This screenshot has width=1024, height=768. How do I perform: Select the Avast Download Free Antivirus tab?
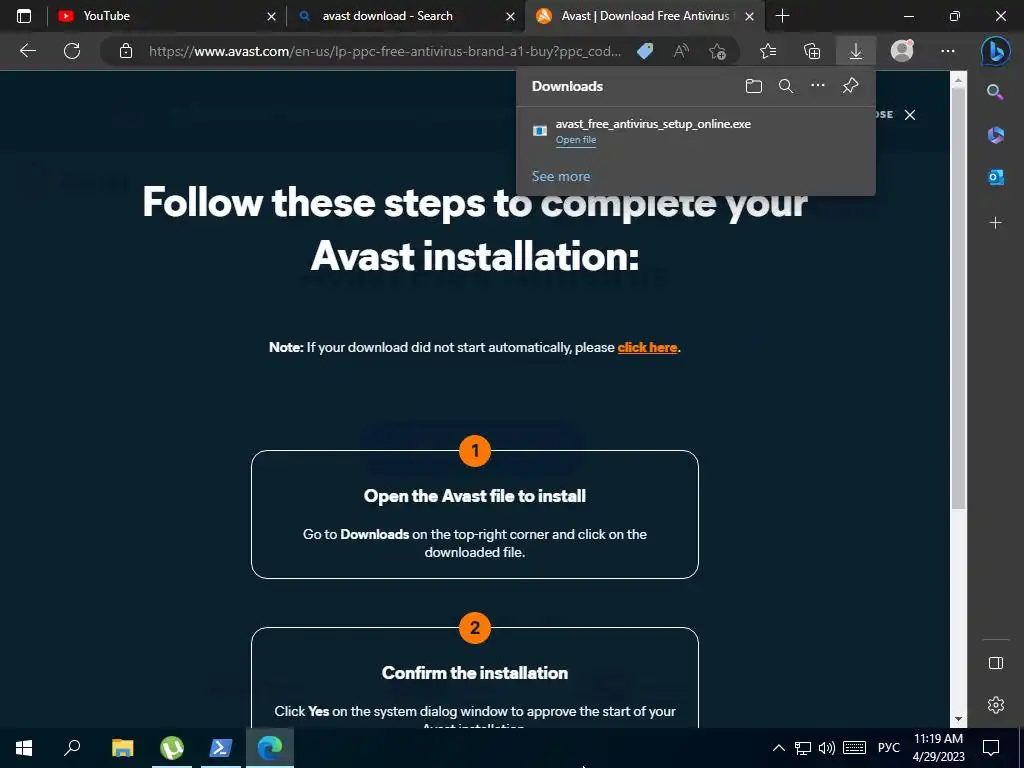645,16
